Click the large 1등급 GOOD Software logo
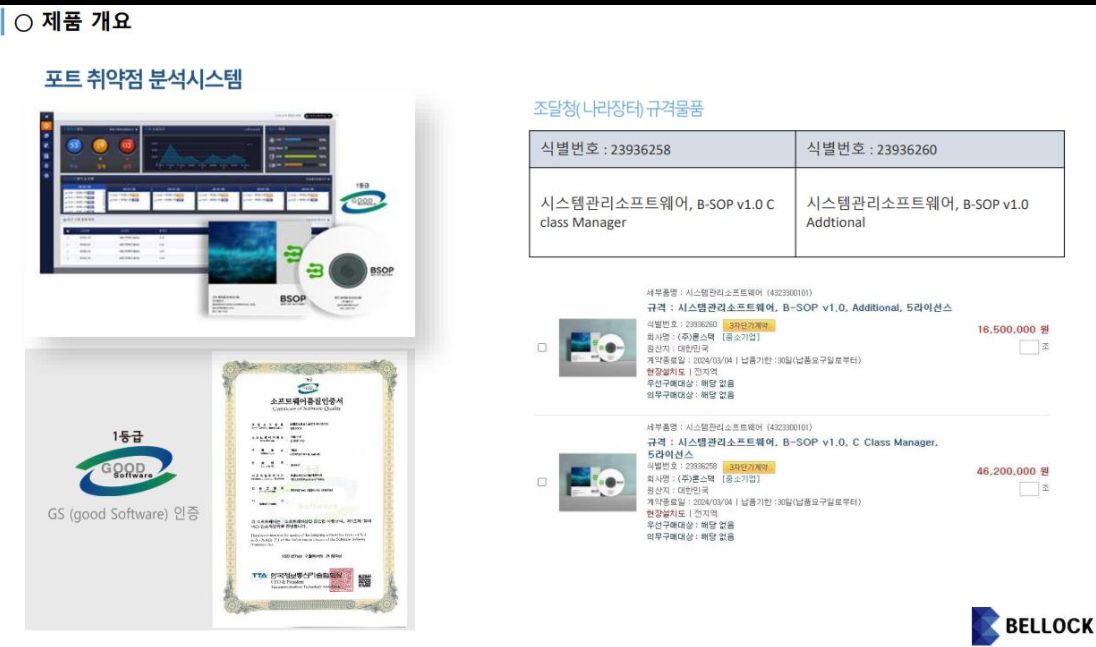This screenshot has height=647, width=1096. (127, 463)
